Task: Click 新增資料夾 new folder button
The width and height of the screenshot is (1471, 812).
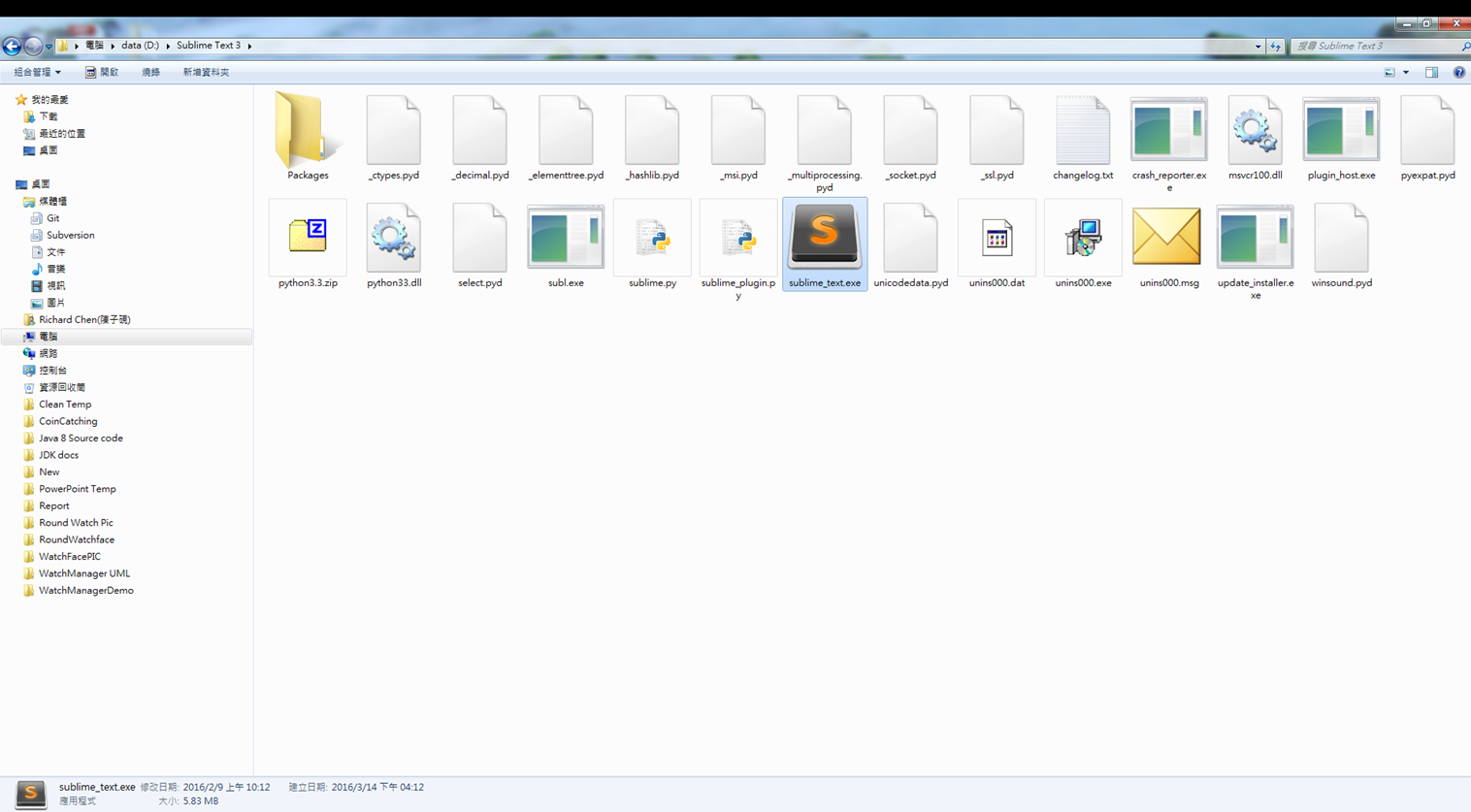Action: (x=206, y=72)
